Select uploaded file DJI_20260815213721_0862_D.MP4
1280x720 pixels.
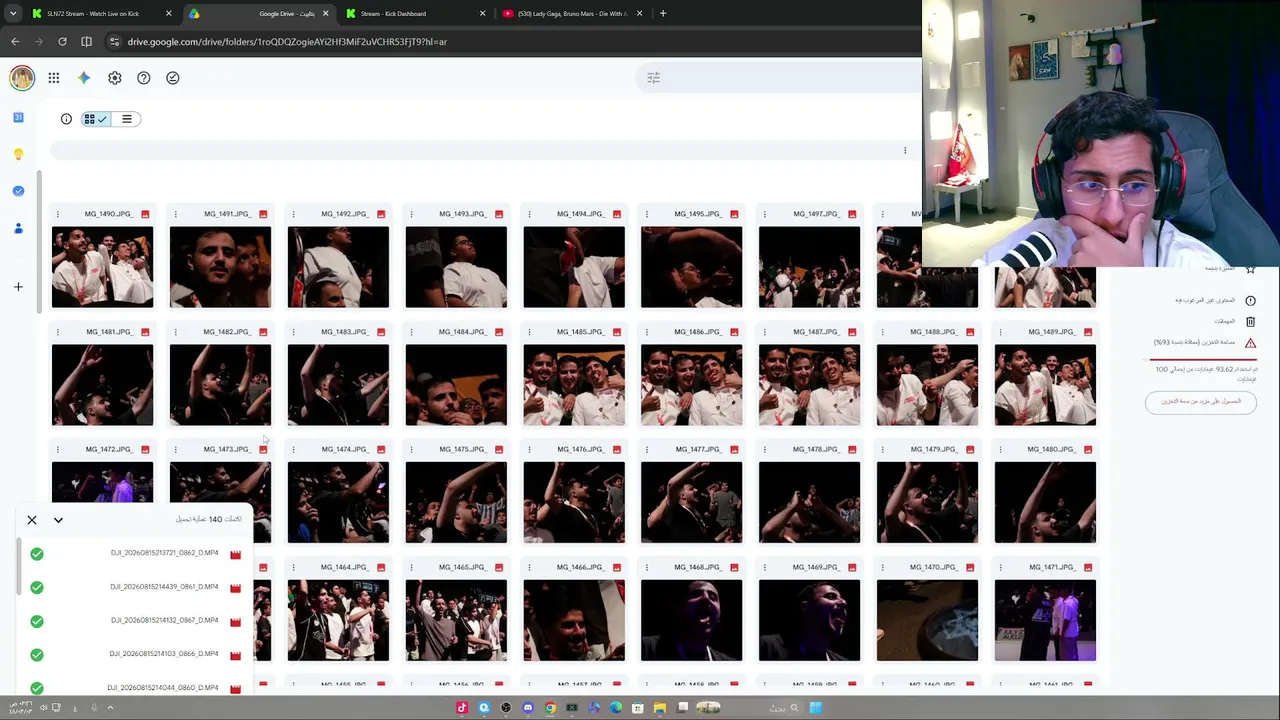[164, 553]
